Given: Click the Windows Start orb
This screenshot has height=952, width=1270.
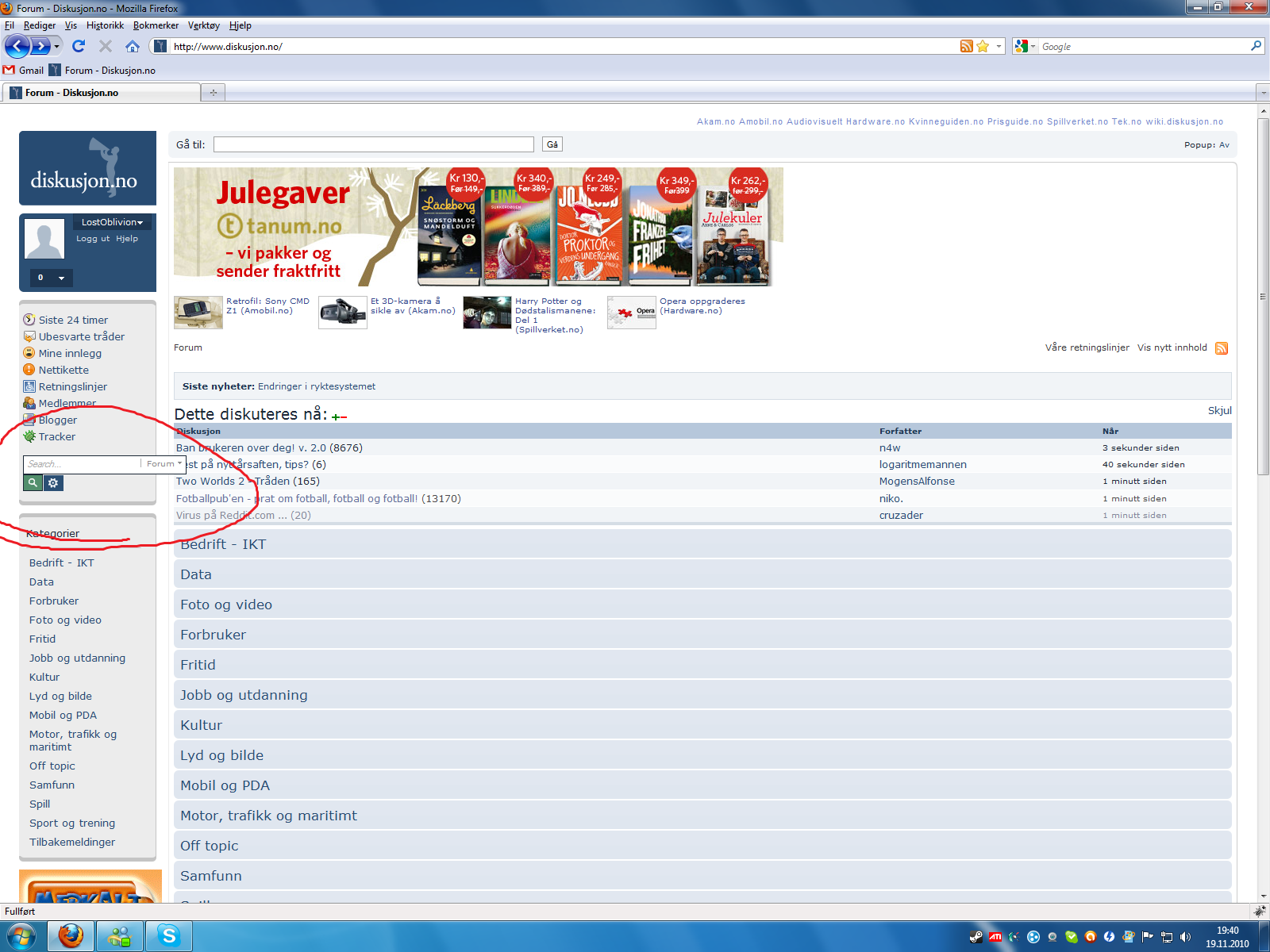Looking at the screenshot, I should tap(21, 936).
